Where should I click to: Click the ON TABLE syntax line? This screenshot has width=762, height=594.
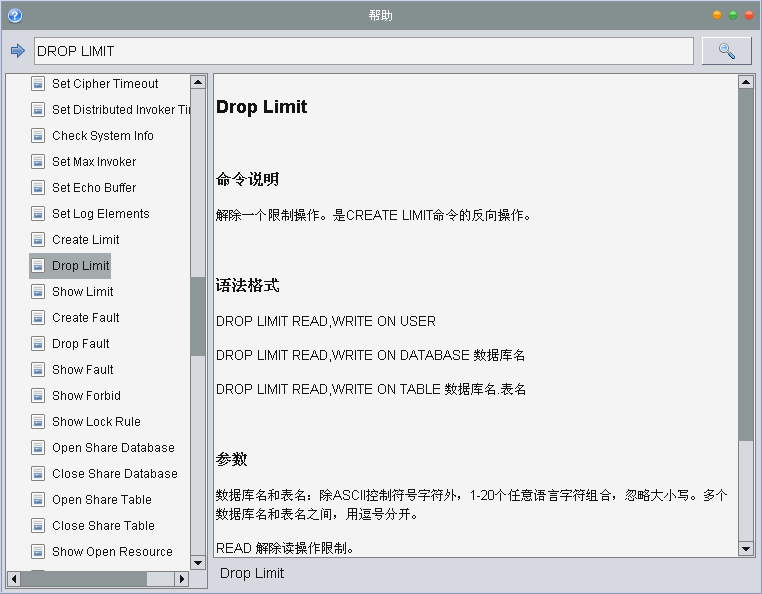(371, 389)
